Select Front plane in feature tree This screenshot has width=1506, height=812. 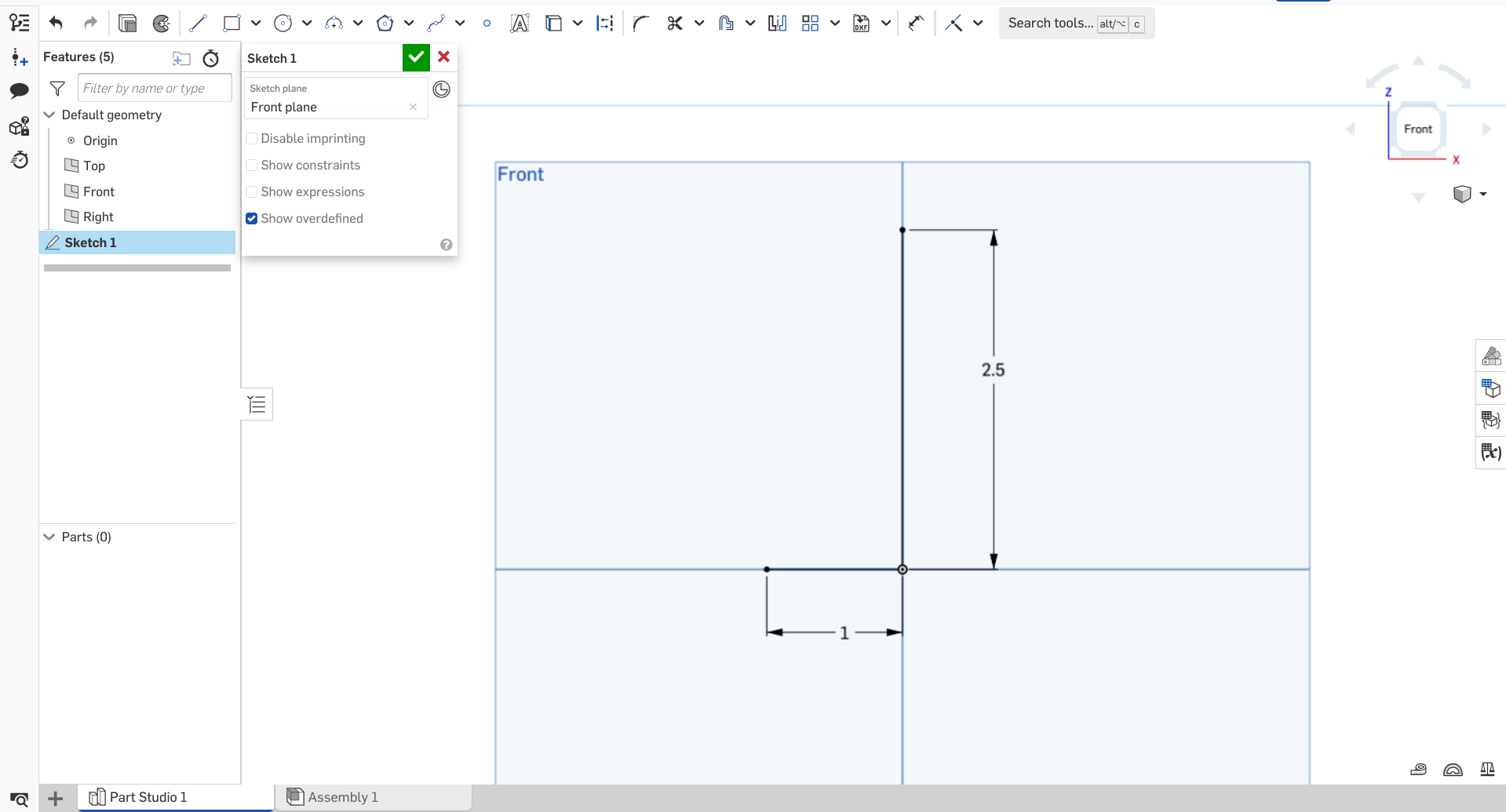click(x=99, y=191)
